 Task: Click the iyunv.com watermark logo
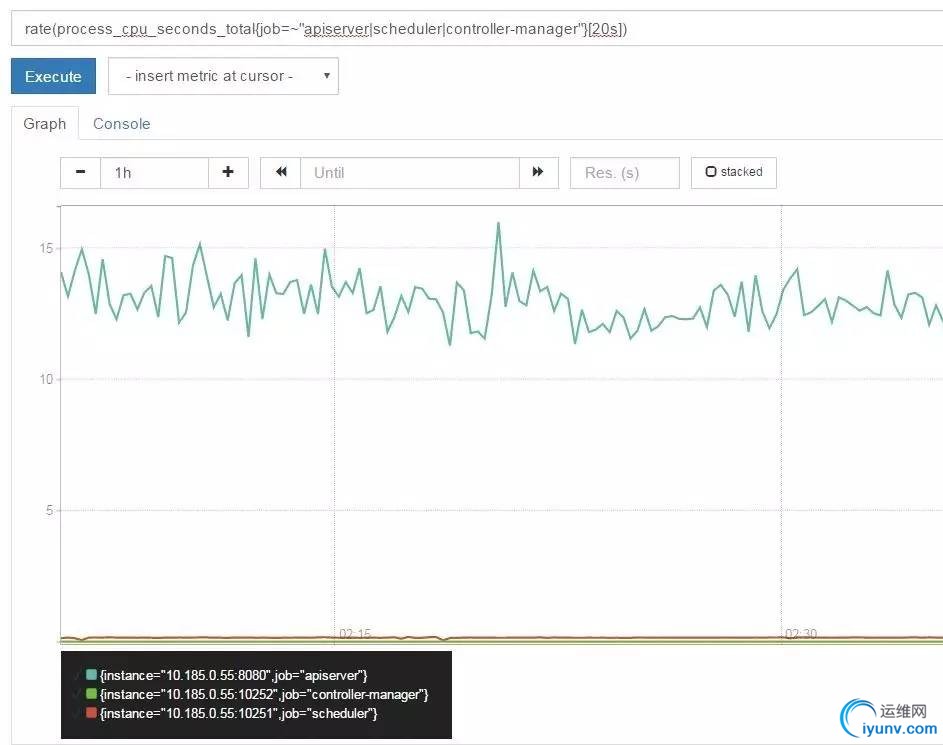coord(889,719)
